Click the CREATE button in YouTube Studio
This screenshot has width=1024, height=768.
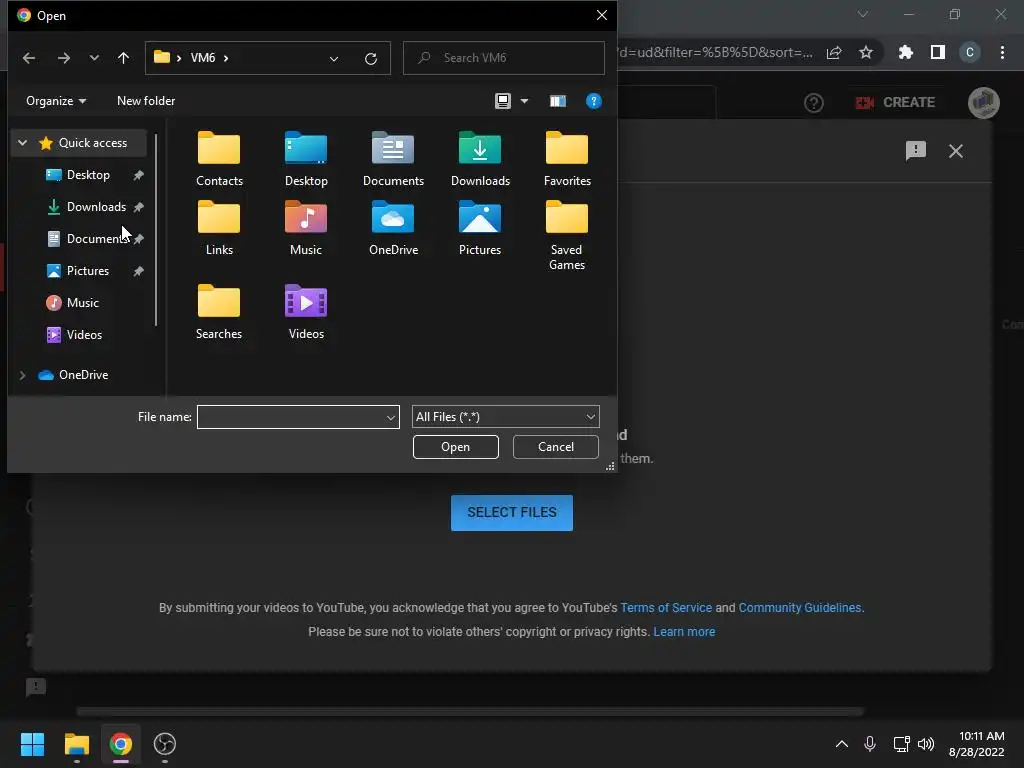pos(895,103)
